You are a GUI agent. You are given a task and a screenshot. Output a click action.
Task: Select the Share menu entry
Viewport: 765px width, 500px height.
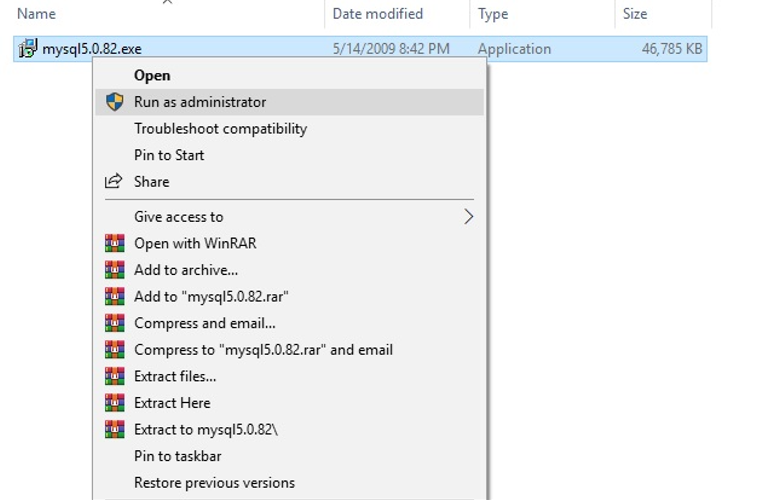(290, 181)
